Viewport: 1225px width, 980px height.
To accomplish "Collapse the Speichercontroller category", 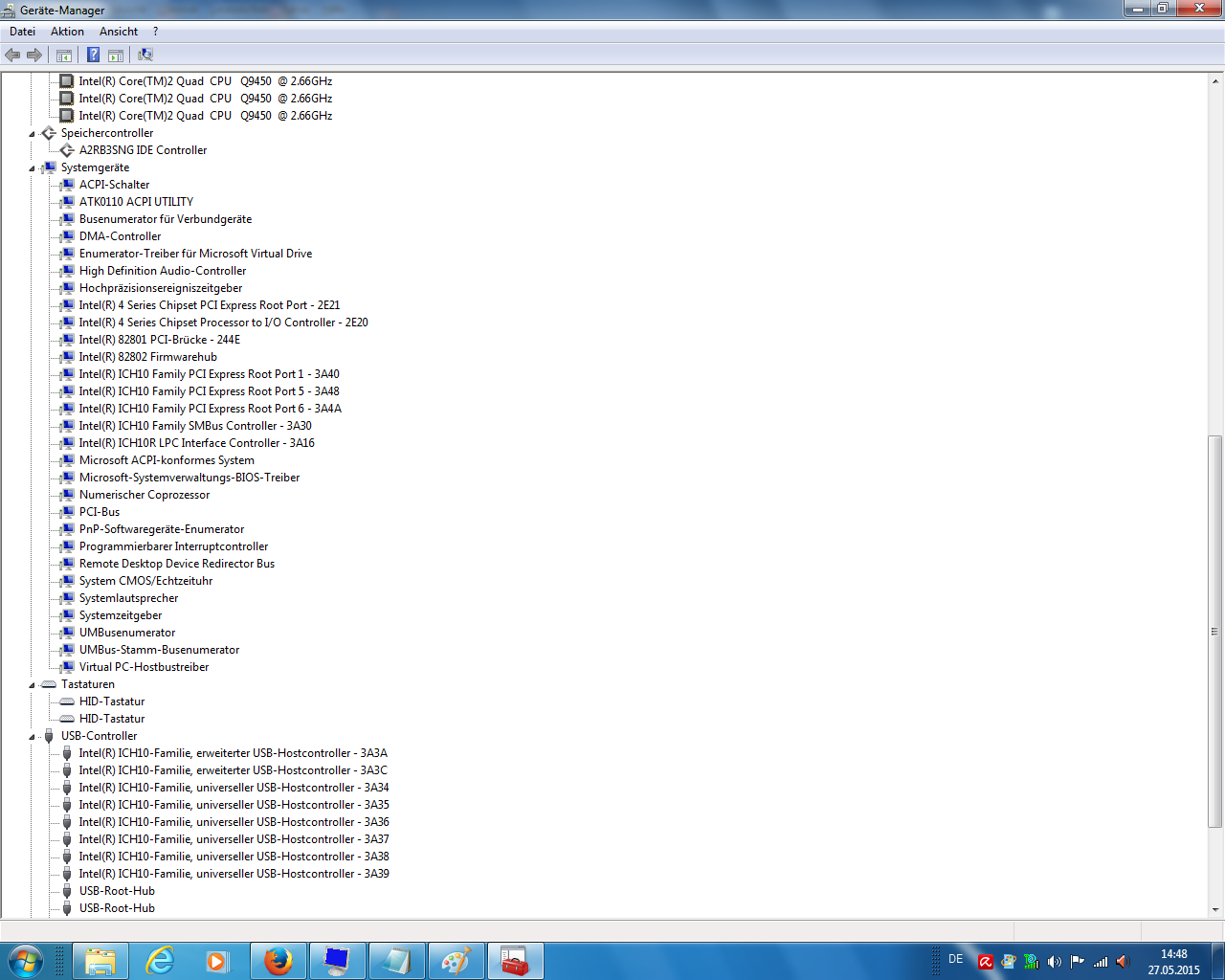I will (32, 134).
